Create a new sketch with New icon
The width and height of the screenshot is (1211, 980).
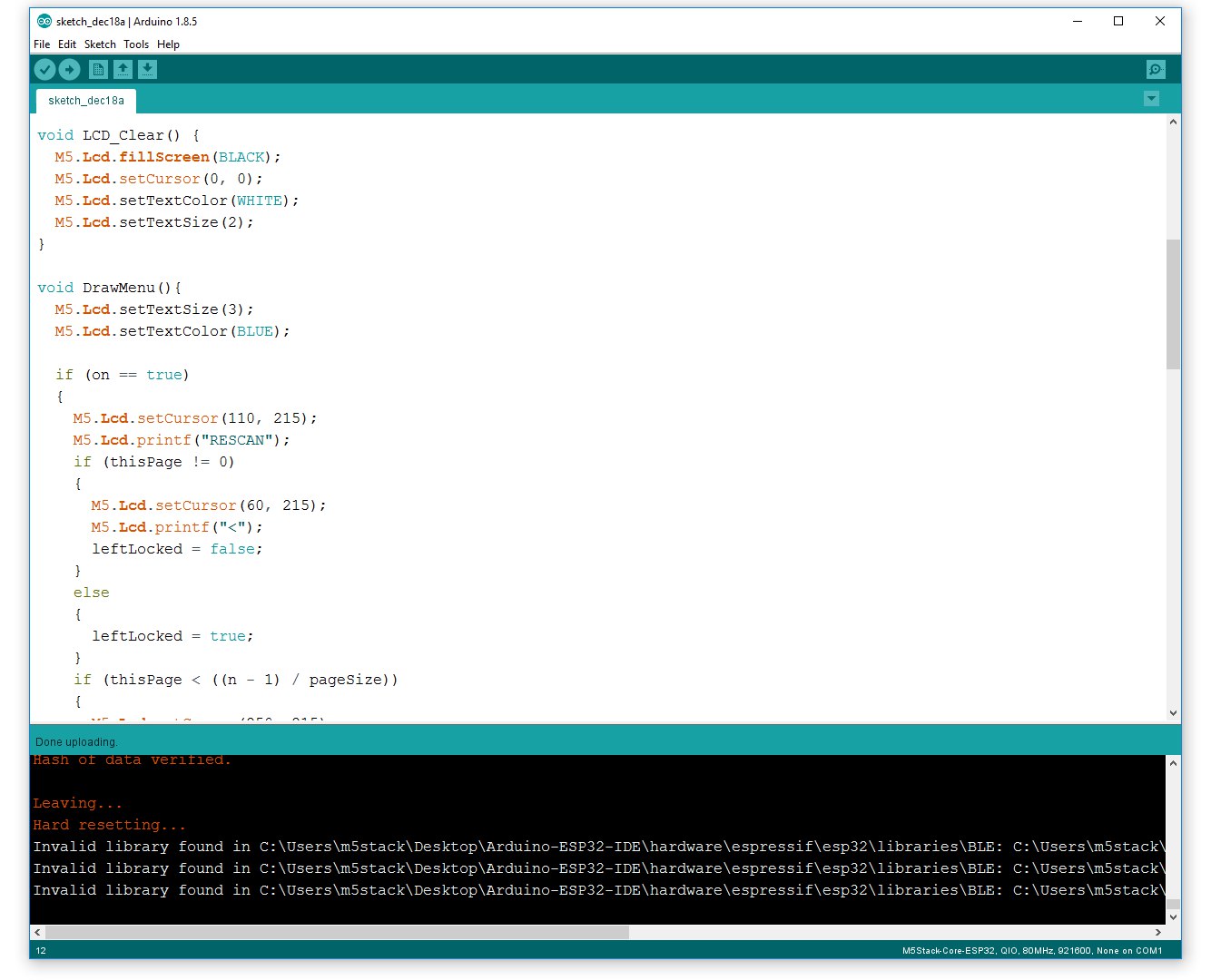pos(98,69)
